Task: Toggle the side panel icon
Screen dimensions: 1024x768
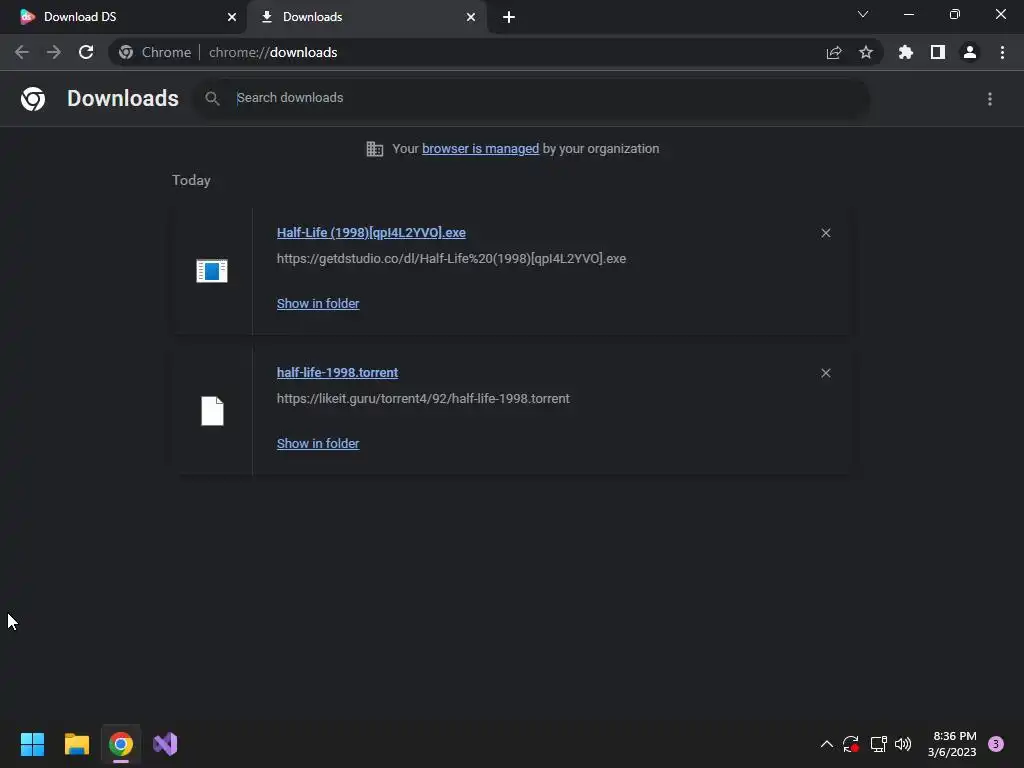Action: click(938, 52)
